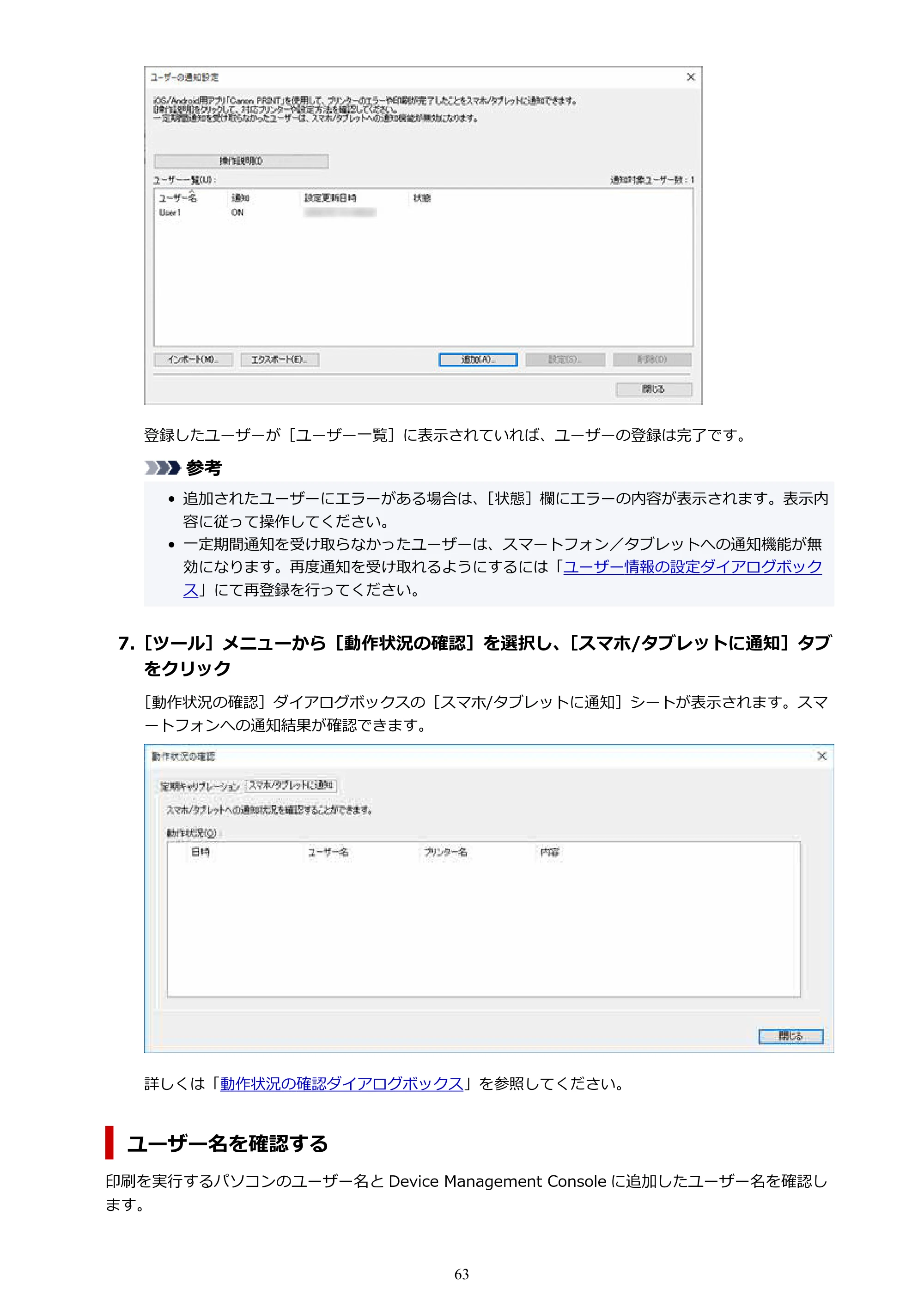Click the 設定更新日時 column header

(x=330, y=198)
